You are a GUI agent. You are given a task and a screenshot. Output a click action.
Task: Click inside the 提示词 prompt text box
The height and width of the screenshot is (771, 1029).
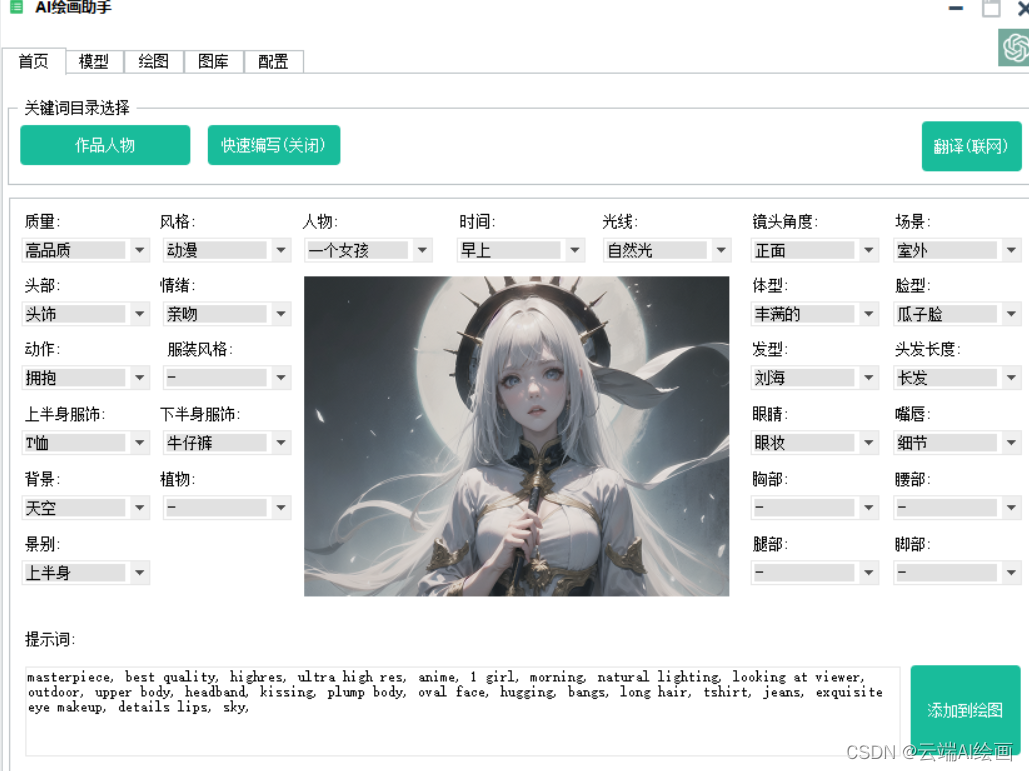pos(463,711)
